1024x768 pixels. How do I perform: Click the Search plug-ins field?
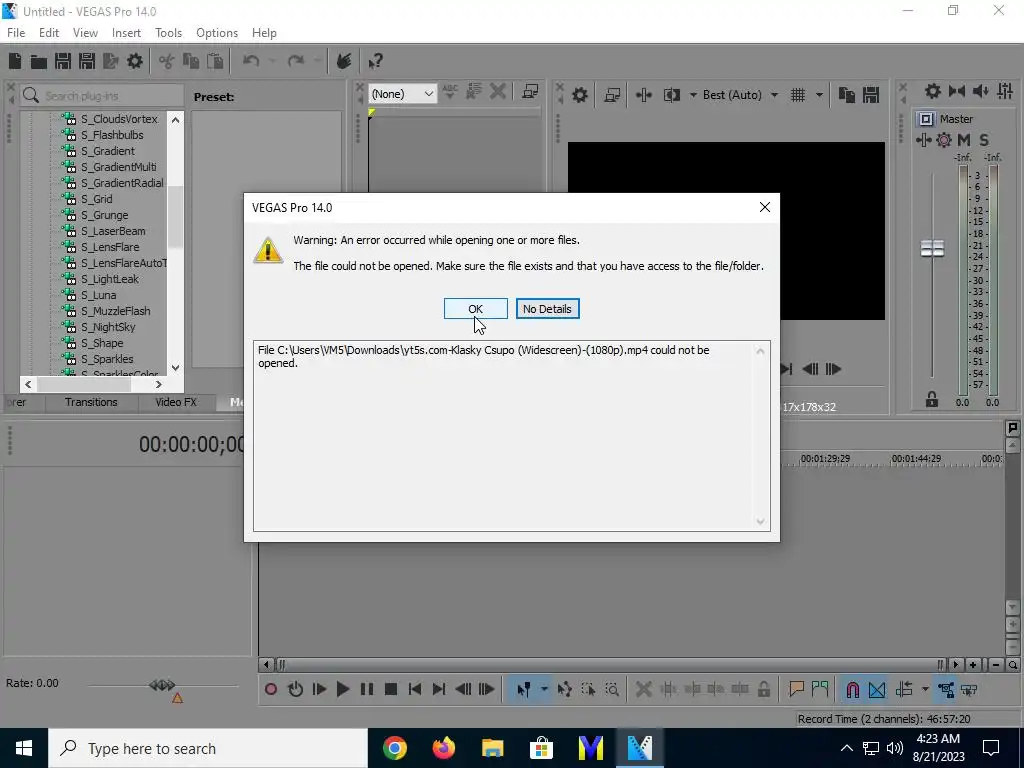tap(102, 96)
